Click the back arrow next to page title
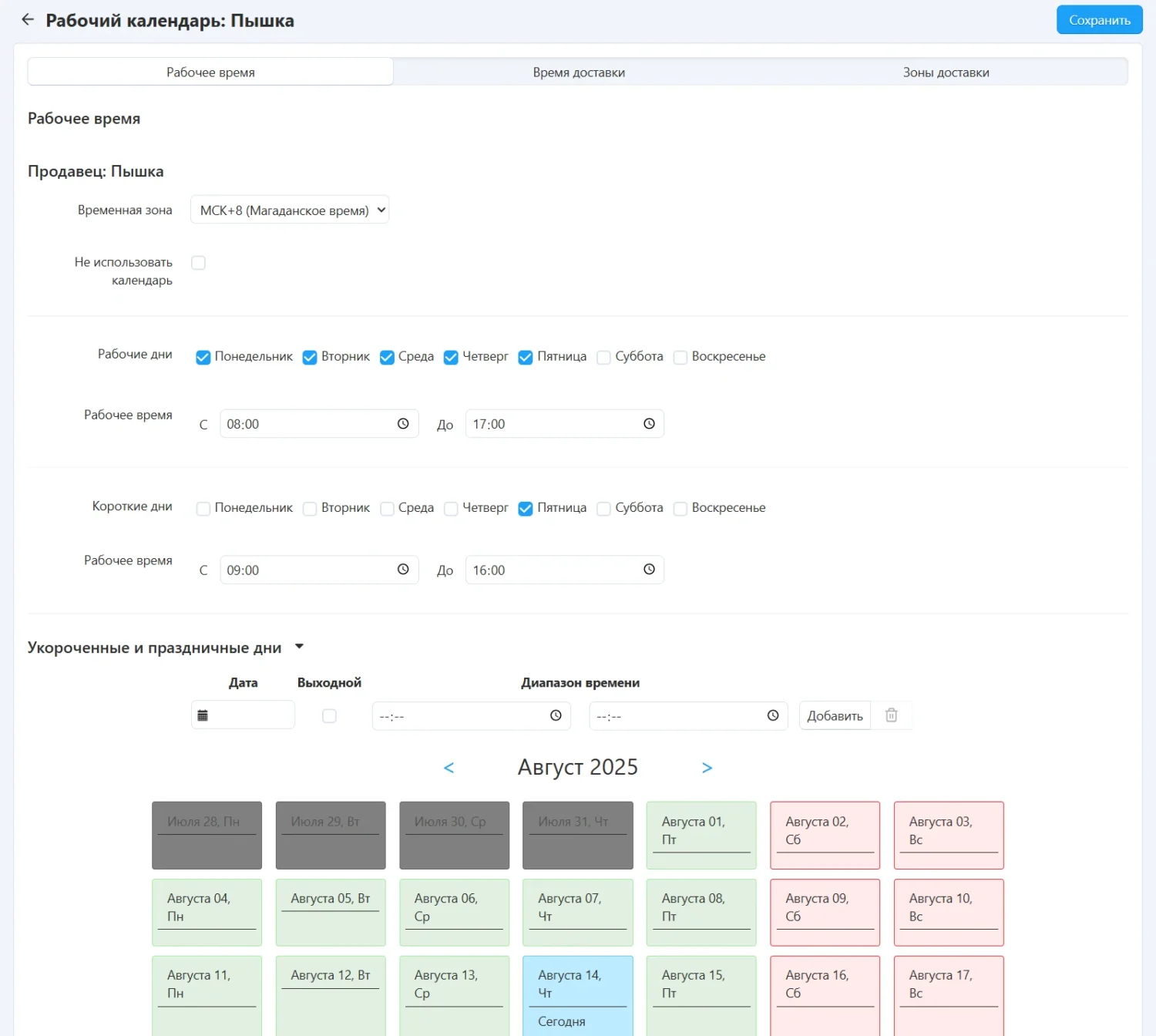The width and height of the screenshot is (1156, 1036). [x=28, y=20]
